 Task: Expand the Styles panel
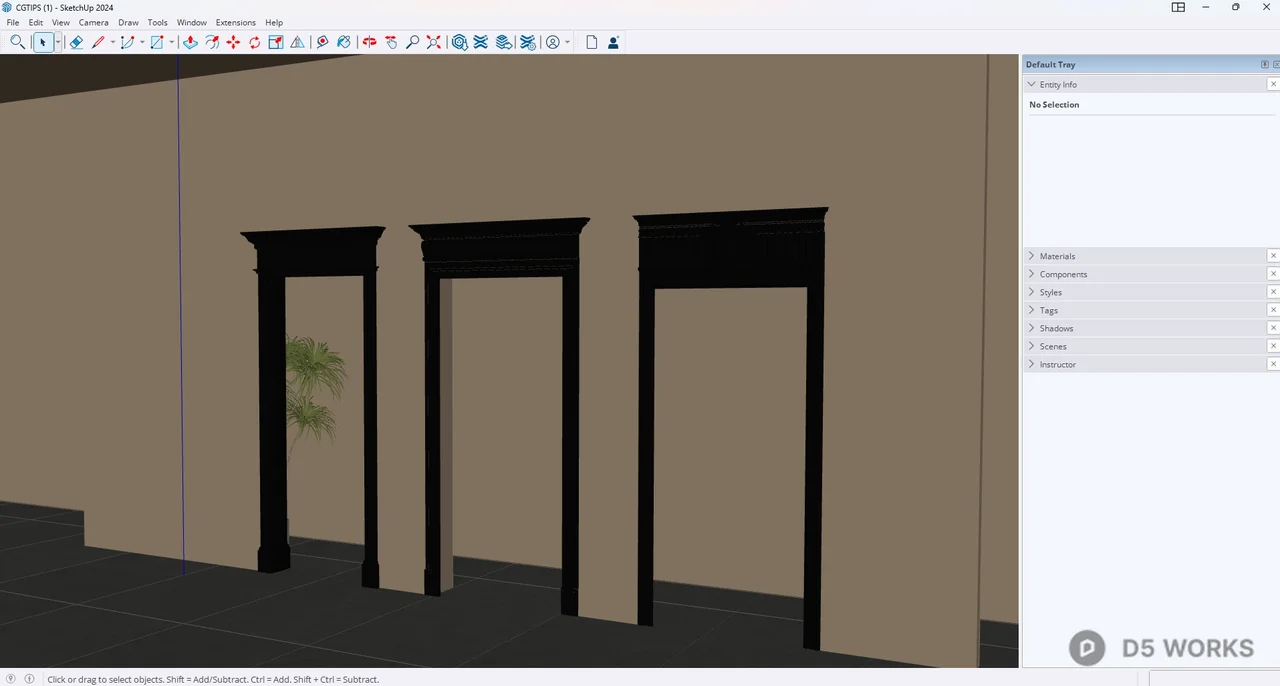click(1032, 292)
